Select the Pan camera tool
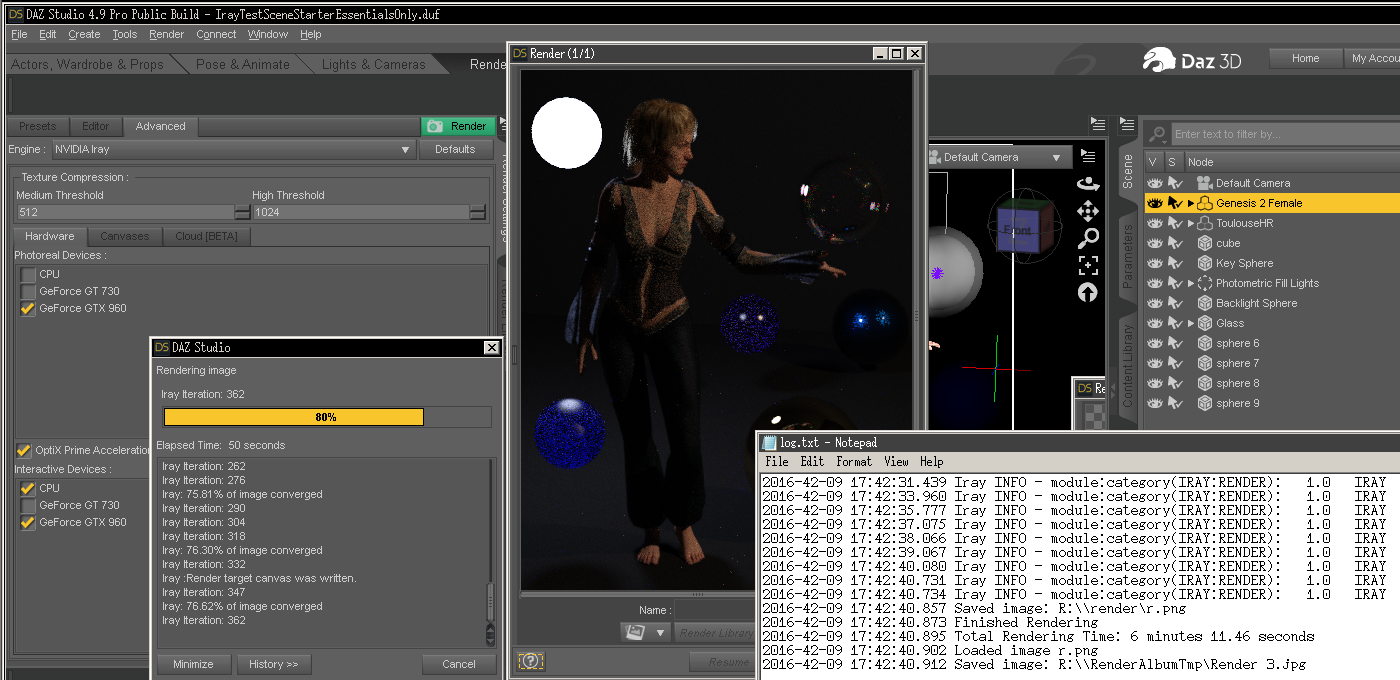Viewport: 1400px width, 680px height. (x=1088, y=211)
